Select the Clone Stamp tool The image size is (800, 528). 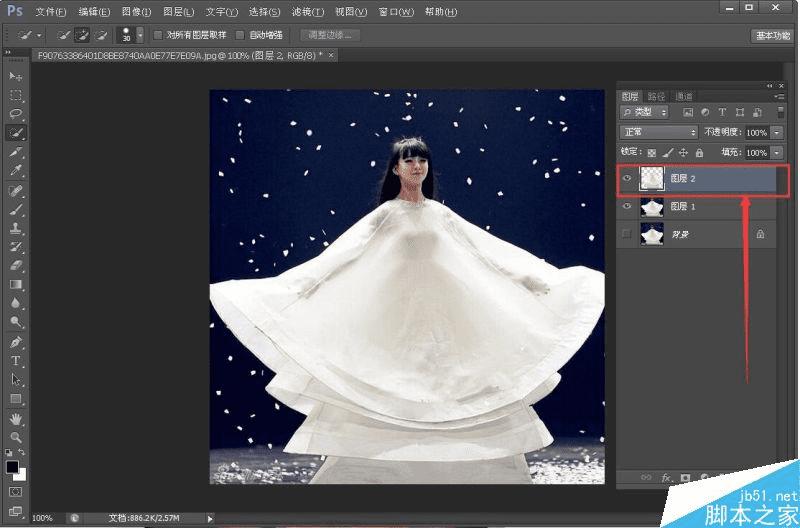click(x=16, y=229)
